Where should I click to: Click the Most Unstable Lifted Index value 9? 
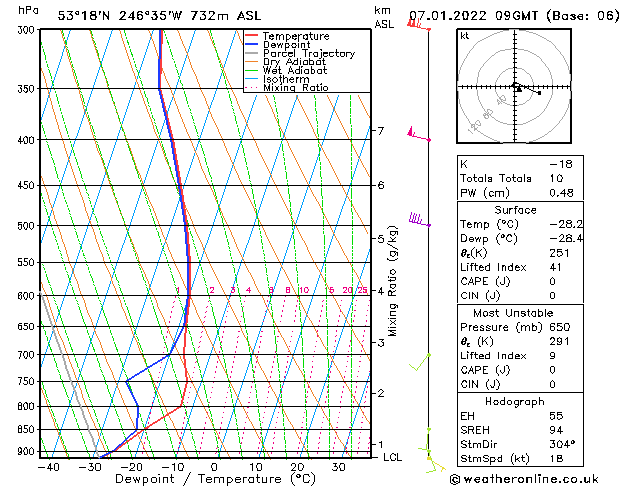pyautogui.click(x=552, y=356)
